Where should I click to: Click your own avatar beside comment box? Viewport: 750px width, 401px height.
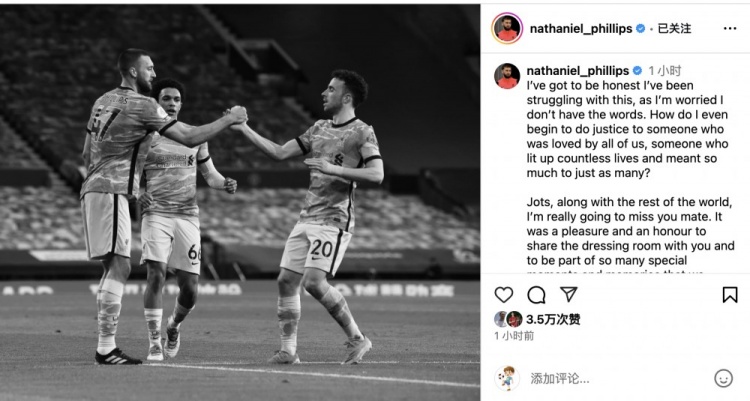[x=507, y=379]
